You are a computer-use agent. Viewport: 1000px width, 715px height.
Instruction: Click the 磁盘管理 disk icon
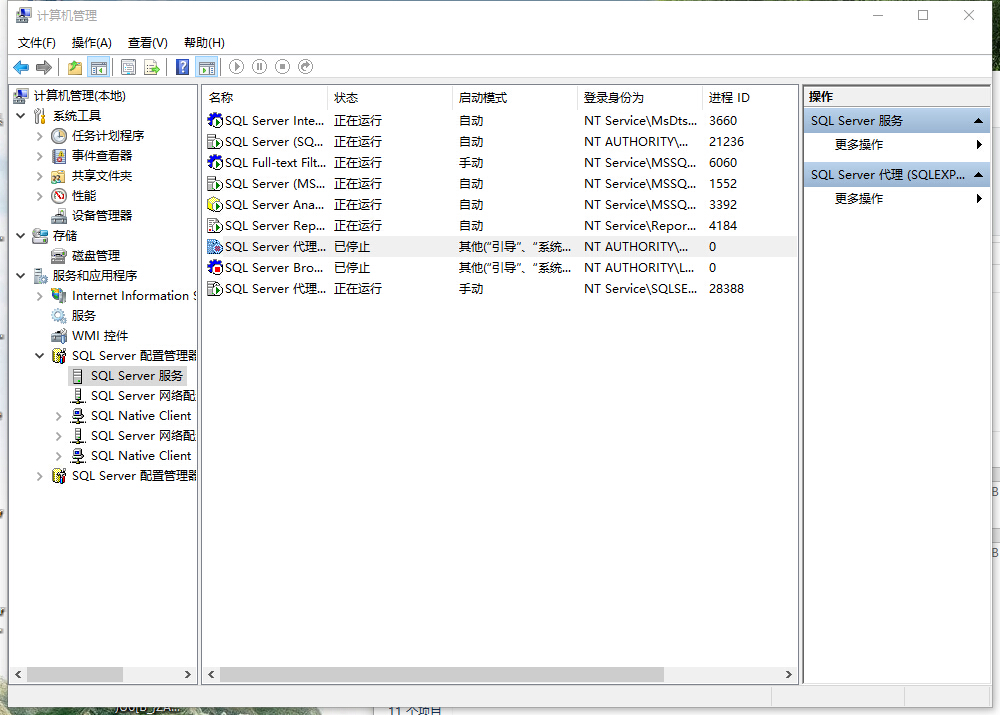[x=59, y=256]
